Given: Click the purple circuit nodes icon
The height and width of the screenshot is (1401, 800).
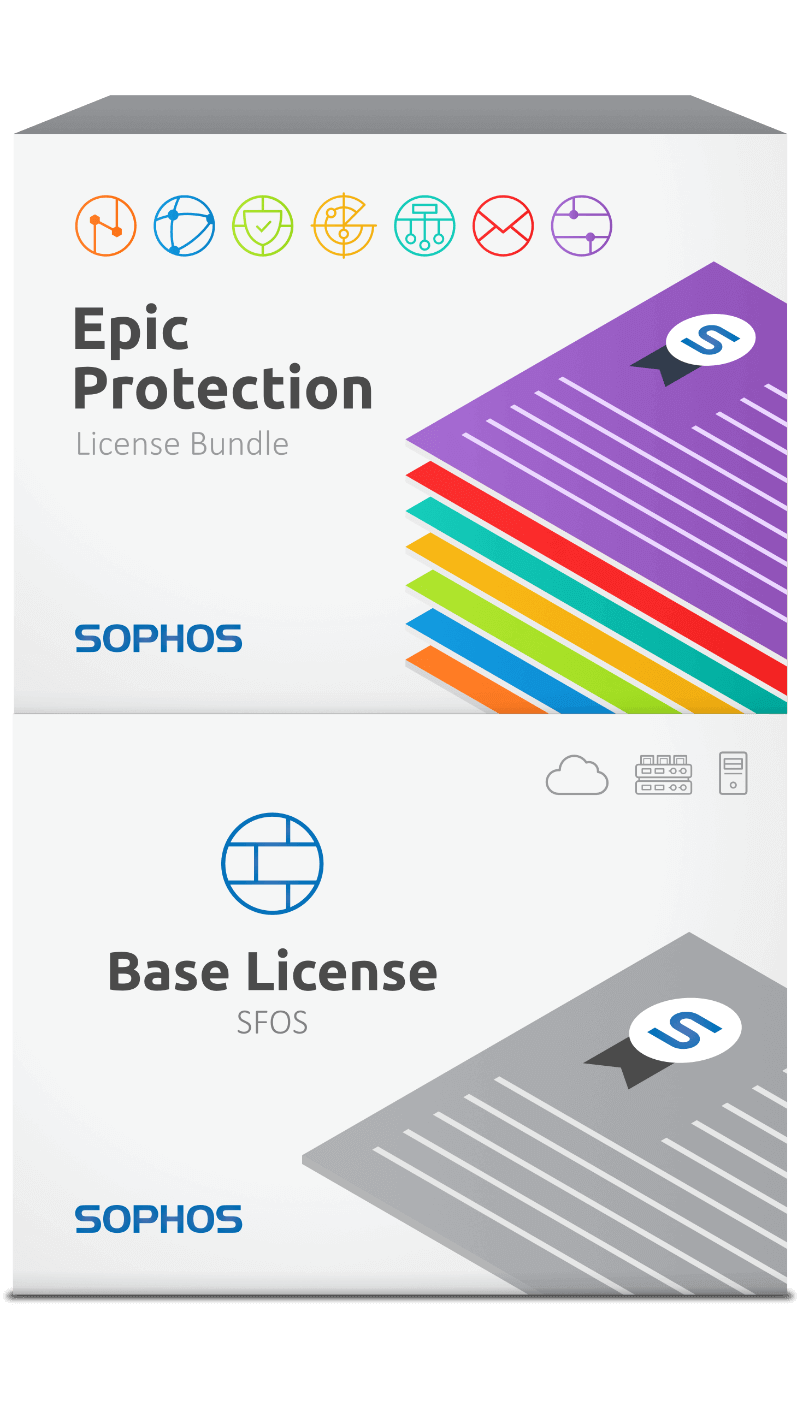Looking at the screenshot, I should pyautogui.click(x=582, y=226).
